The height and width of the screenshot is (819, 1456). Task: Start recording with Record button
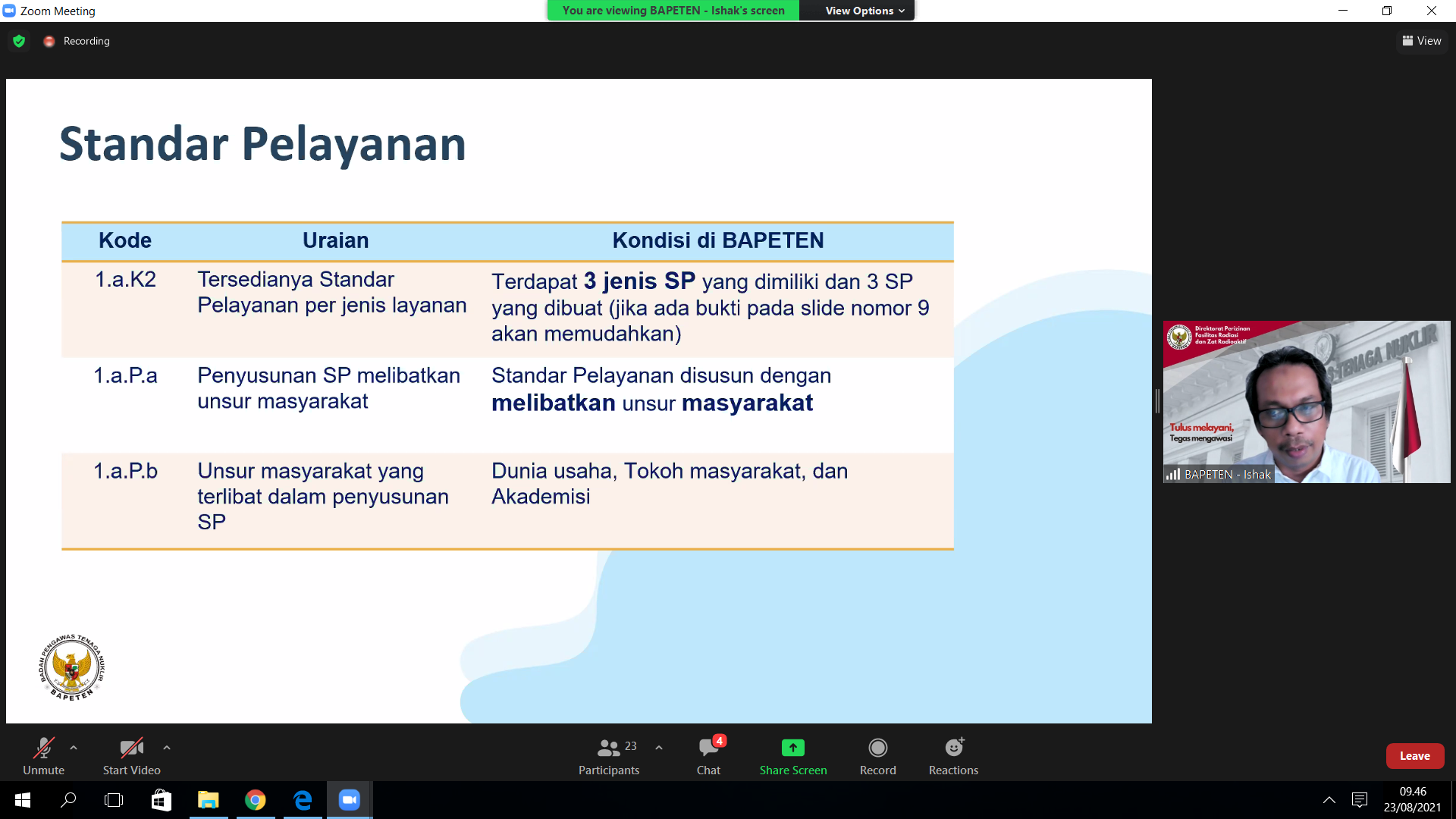[x=877, y=756]
